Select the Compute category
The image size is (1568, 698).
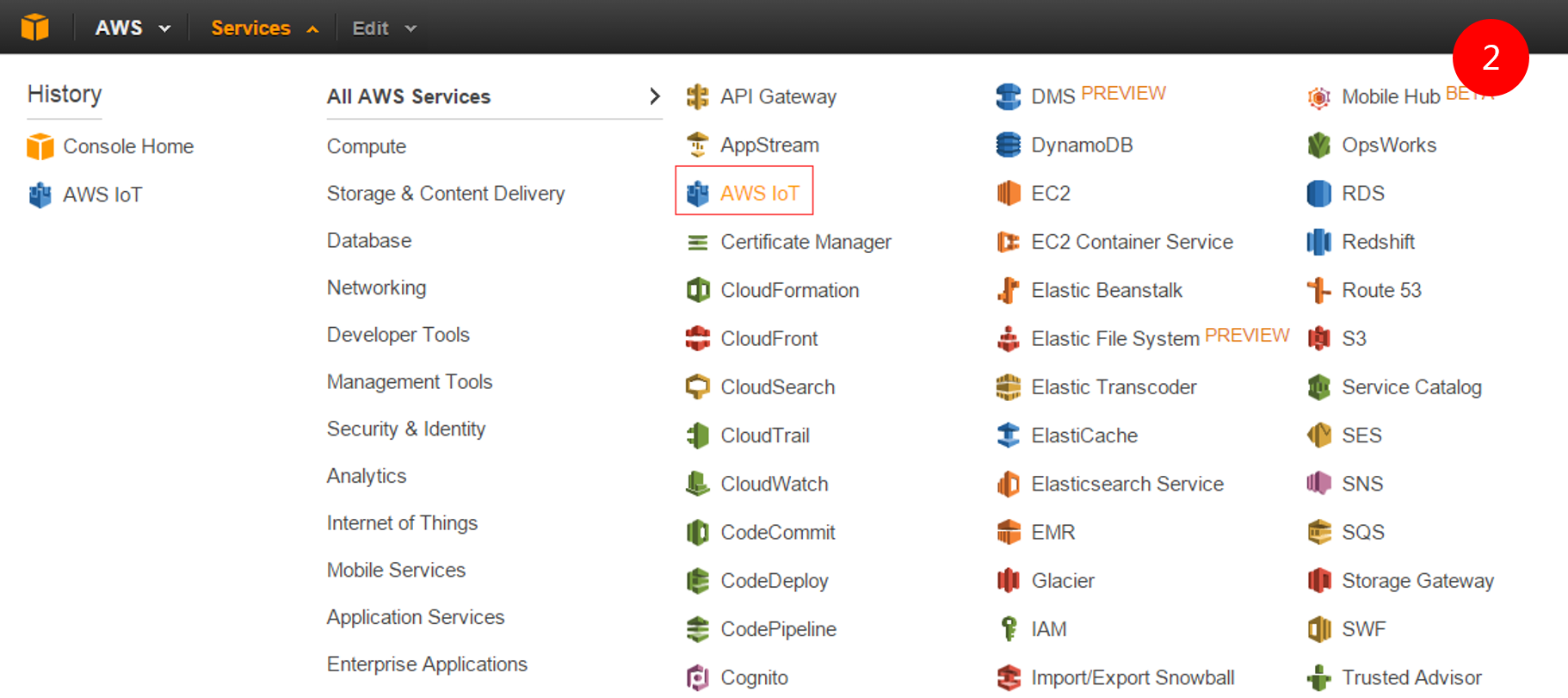366,146
